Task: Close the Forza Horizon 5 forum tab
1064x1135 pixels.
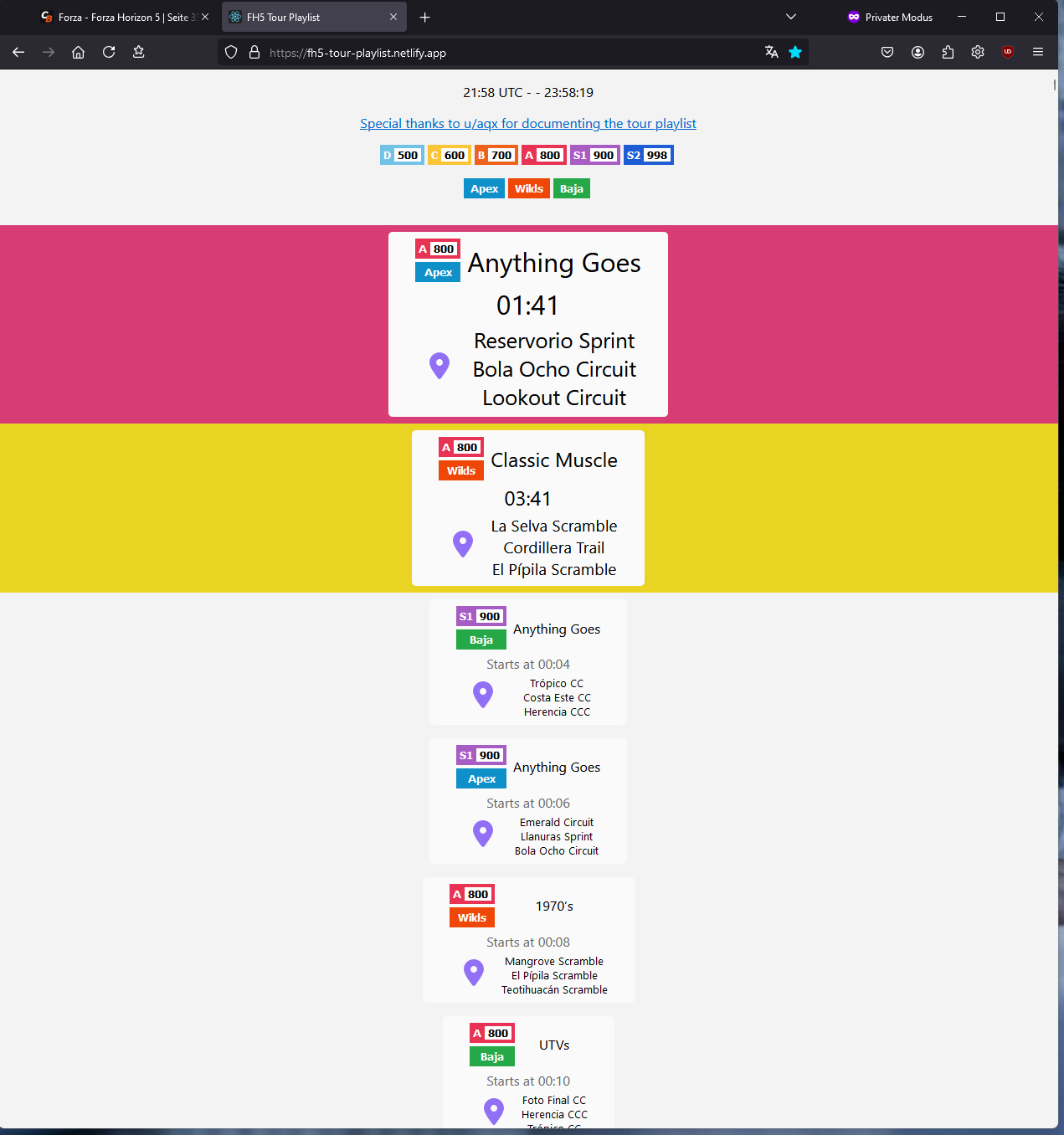Action: click(205, 17)
